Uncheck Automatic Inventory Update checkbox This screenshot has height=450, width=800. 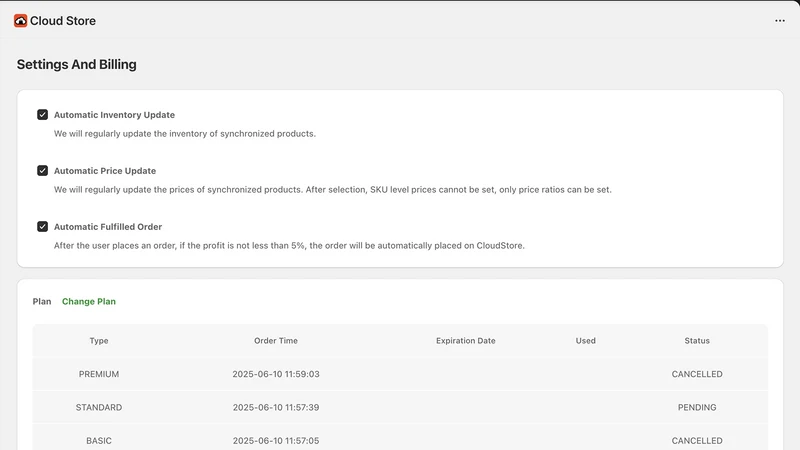pos(42,114)
